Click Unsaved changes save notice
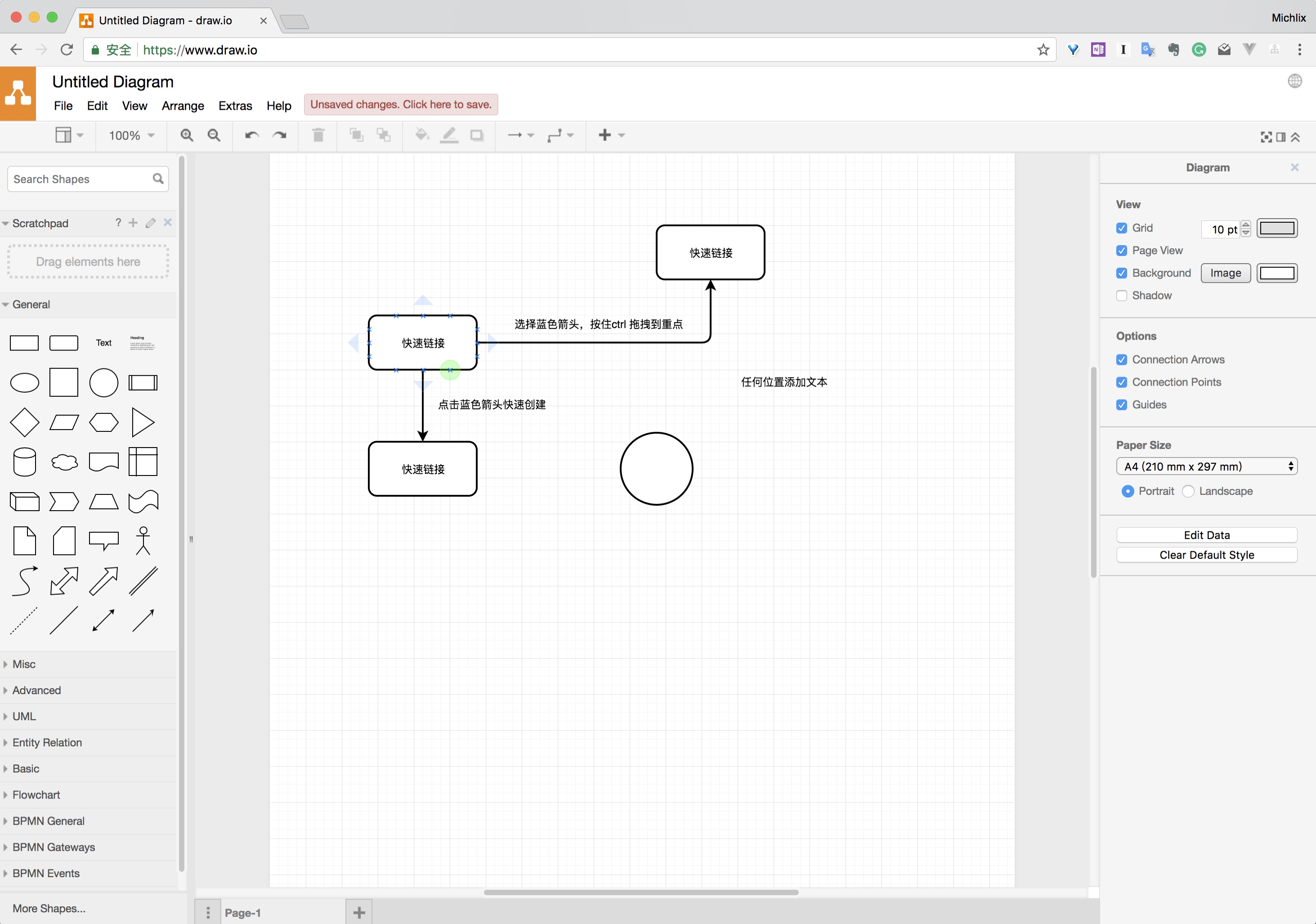This screenshot has height=924, width=1316. tap(401, 105)
